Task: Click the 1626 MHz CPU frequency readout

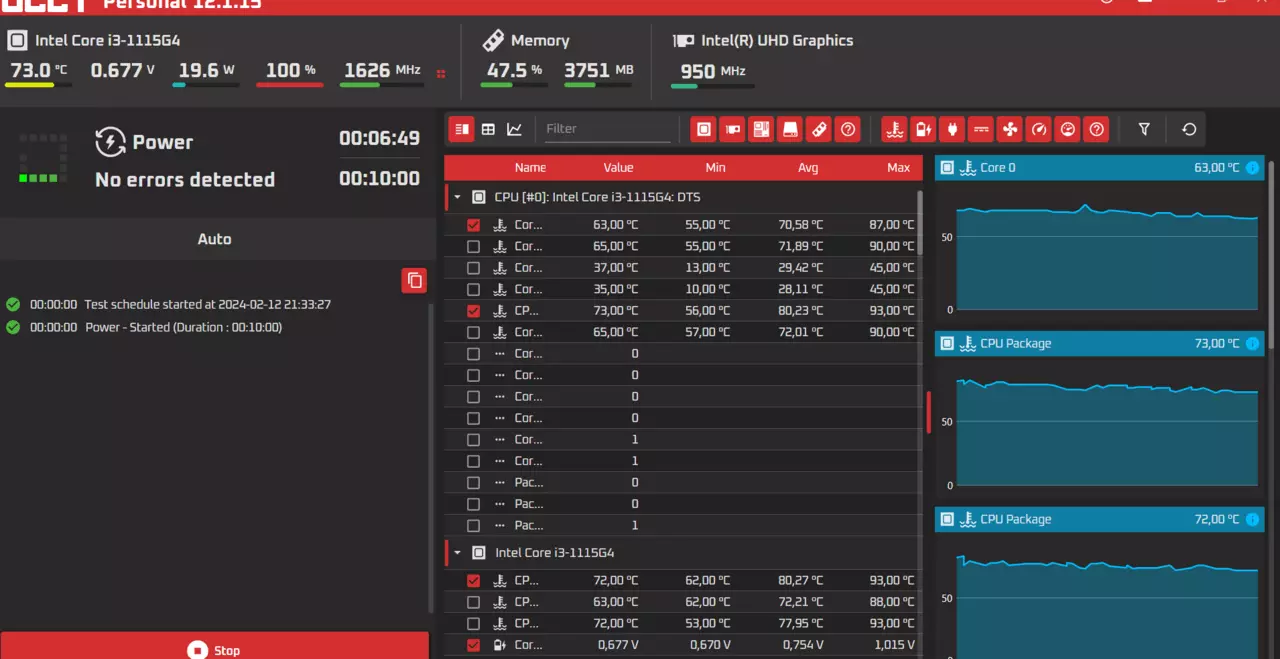Action: (382, 71)
